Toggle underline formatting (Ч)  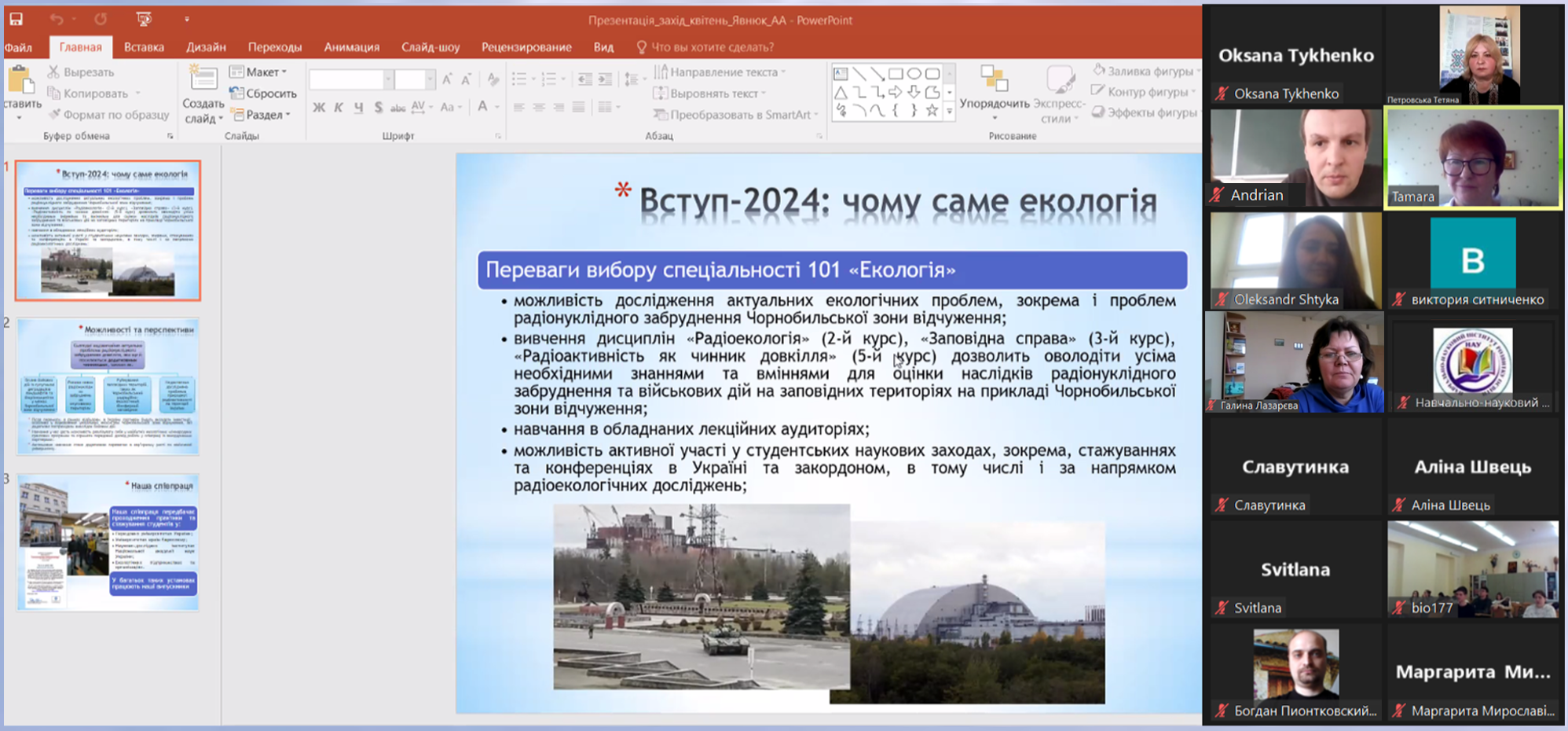pos(358,107)
